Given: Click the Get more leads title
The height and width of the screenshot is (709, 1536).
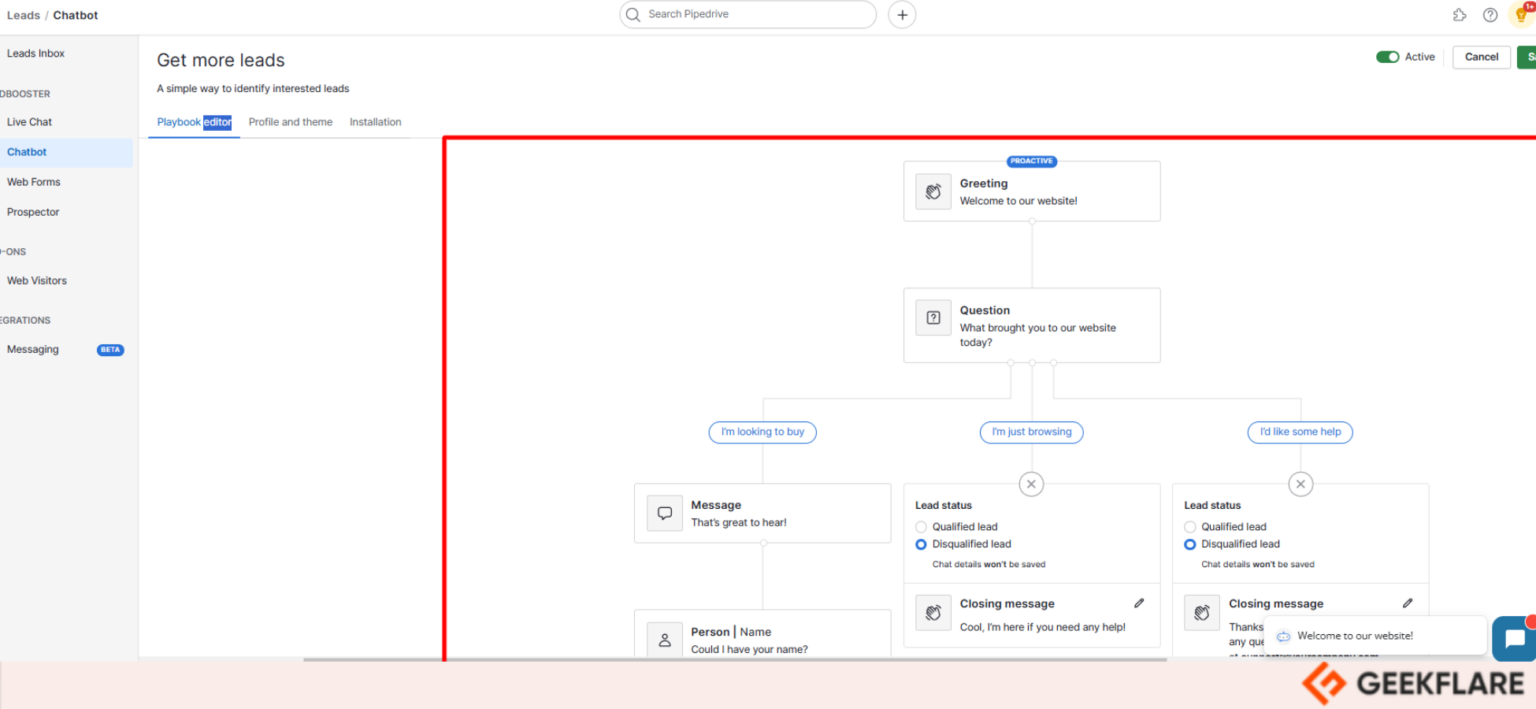Looking at the screenshot, I should coord(221,60).
